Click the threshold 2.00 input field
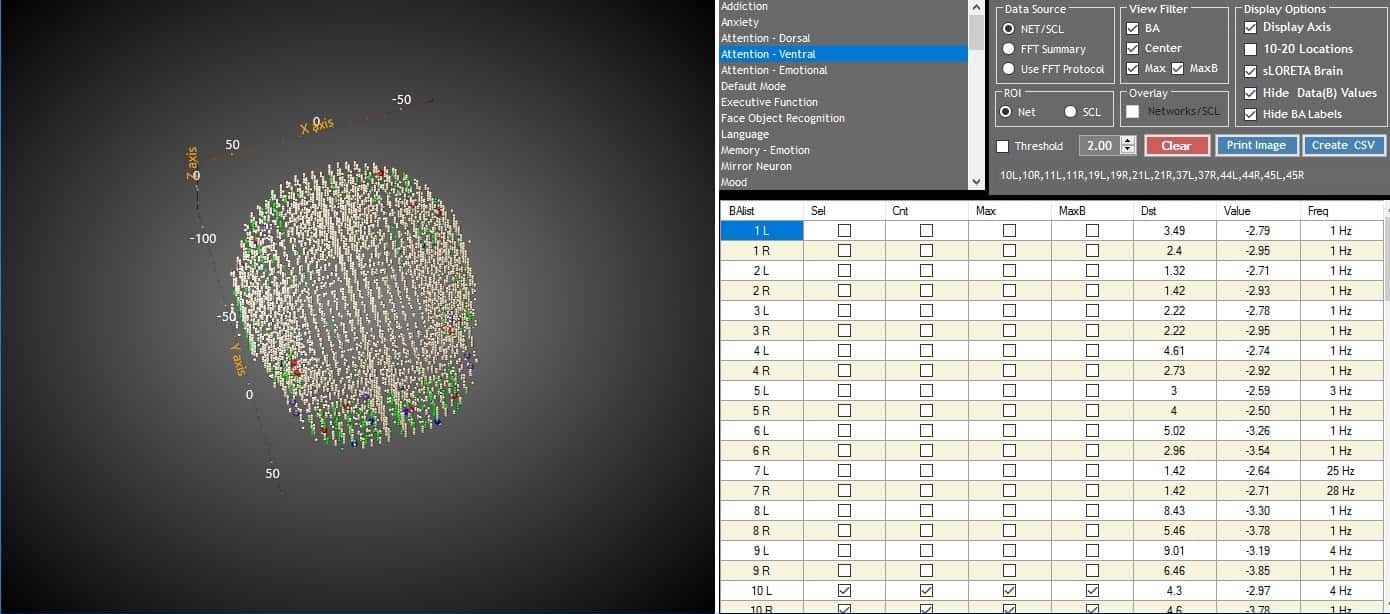 pyautogui.click(x=1099, y=146)
